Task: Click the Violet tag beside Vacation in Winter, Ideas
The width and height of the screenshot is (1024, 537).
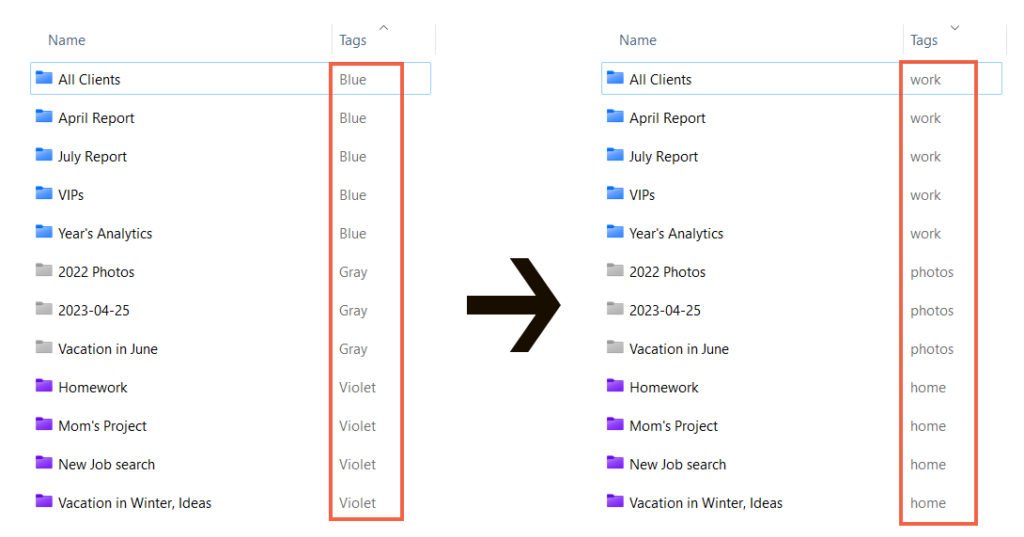Action: pos(357,503)
